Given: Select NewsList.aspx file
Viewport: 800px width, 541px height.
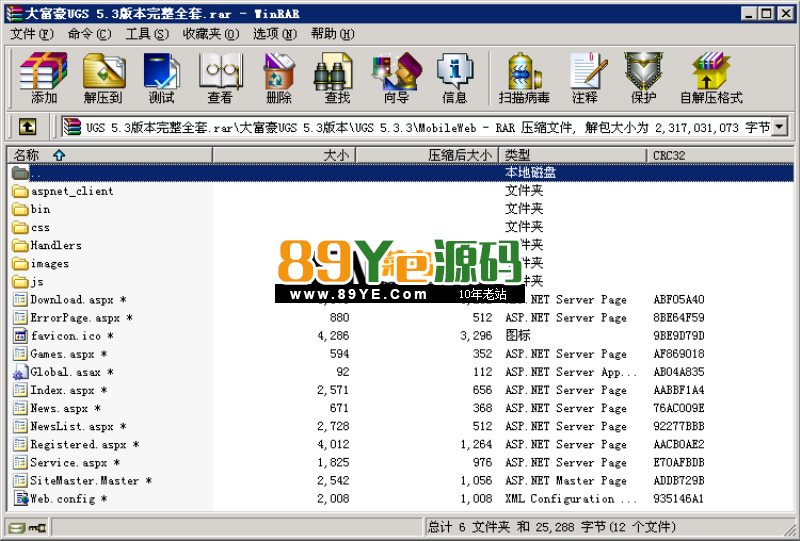Looking at the screenshot, I should click(69, 427).
